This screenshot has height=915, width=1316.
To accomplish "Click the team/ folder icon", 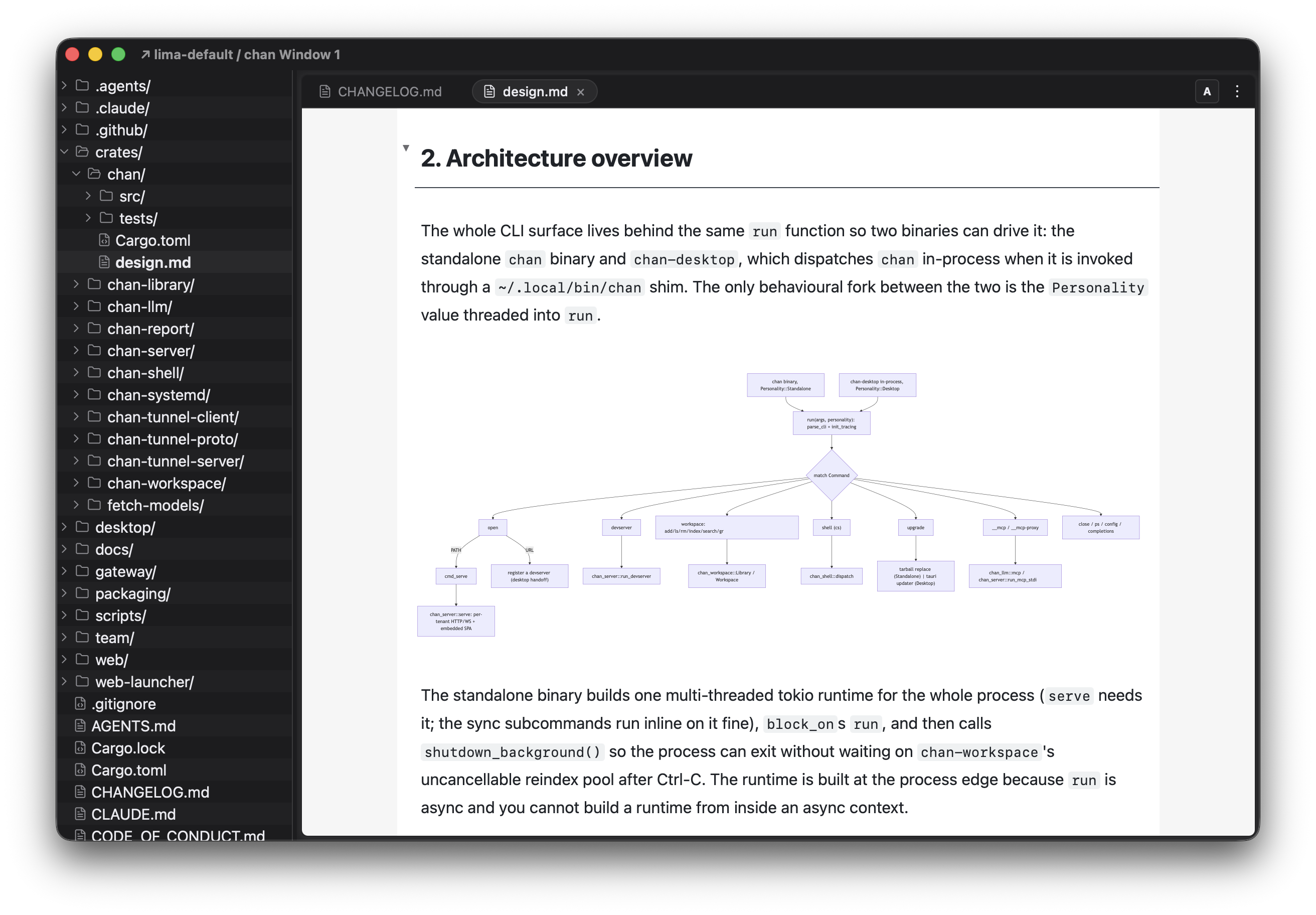I will tap(83, 638).
